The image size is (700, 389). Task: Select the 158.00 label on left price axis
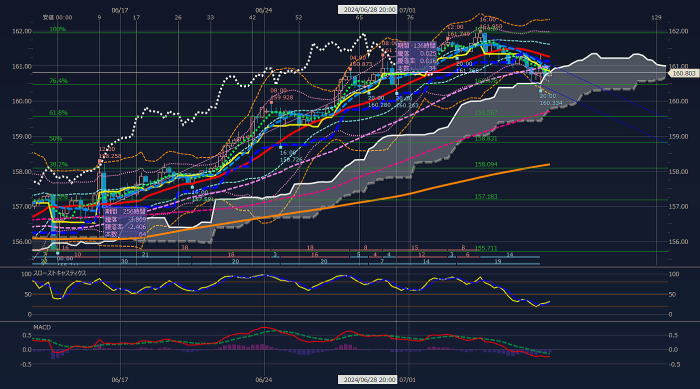click(22, 172)
